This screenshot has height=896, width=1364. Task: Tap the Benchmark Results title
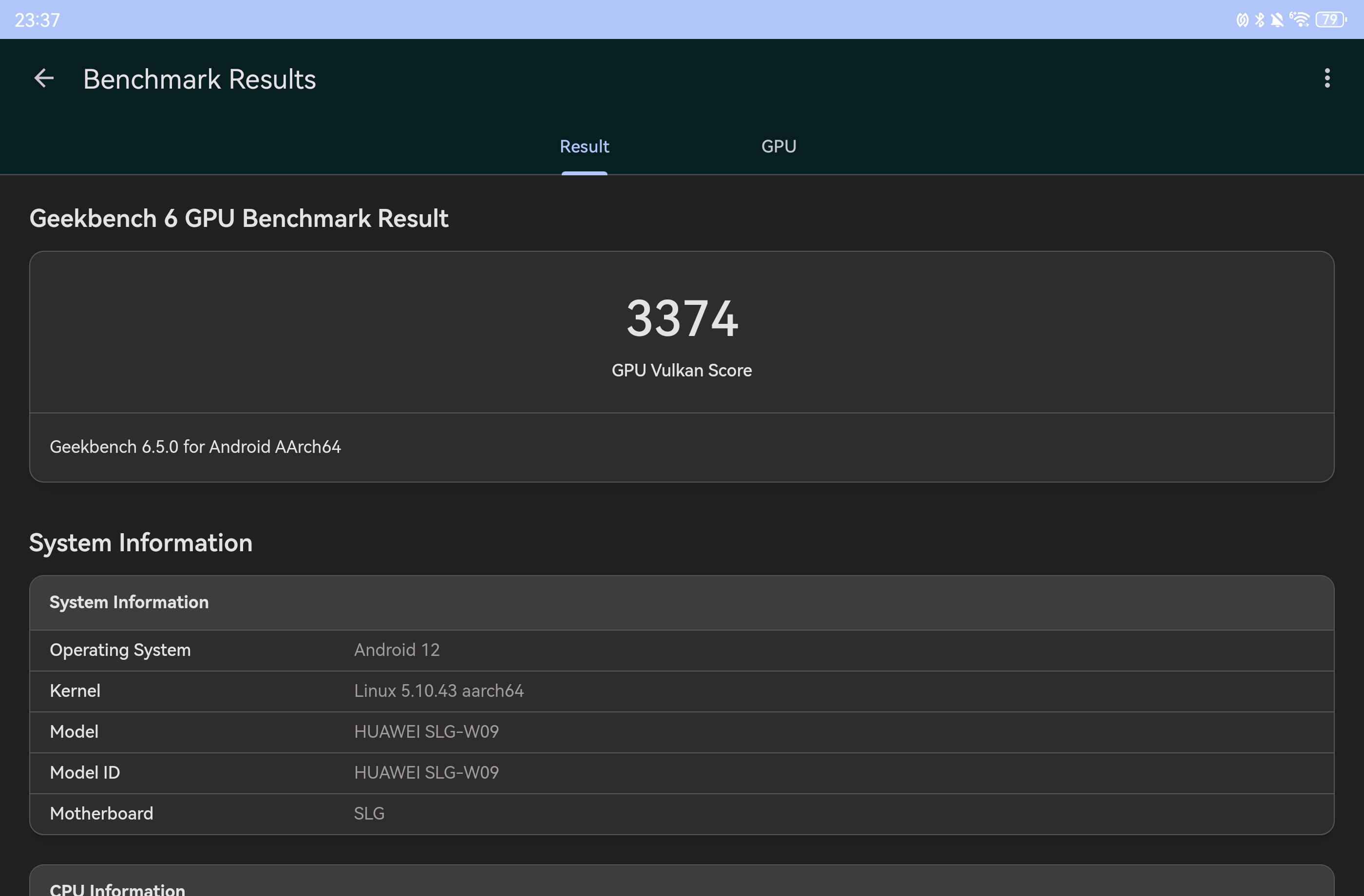click(x=199, y=79)
